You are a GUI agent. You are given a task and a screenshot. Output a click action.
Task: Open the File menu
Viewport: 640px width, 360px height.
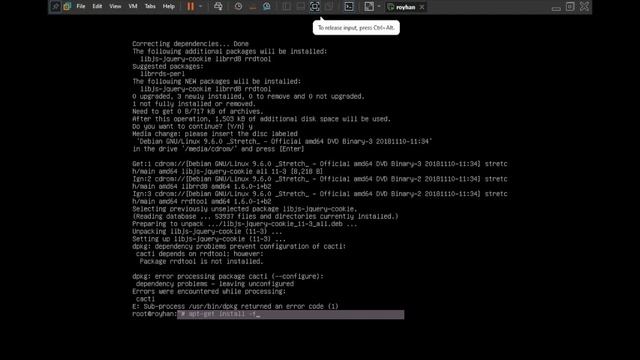pyautogui.click(x=81, y=7)
